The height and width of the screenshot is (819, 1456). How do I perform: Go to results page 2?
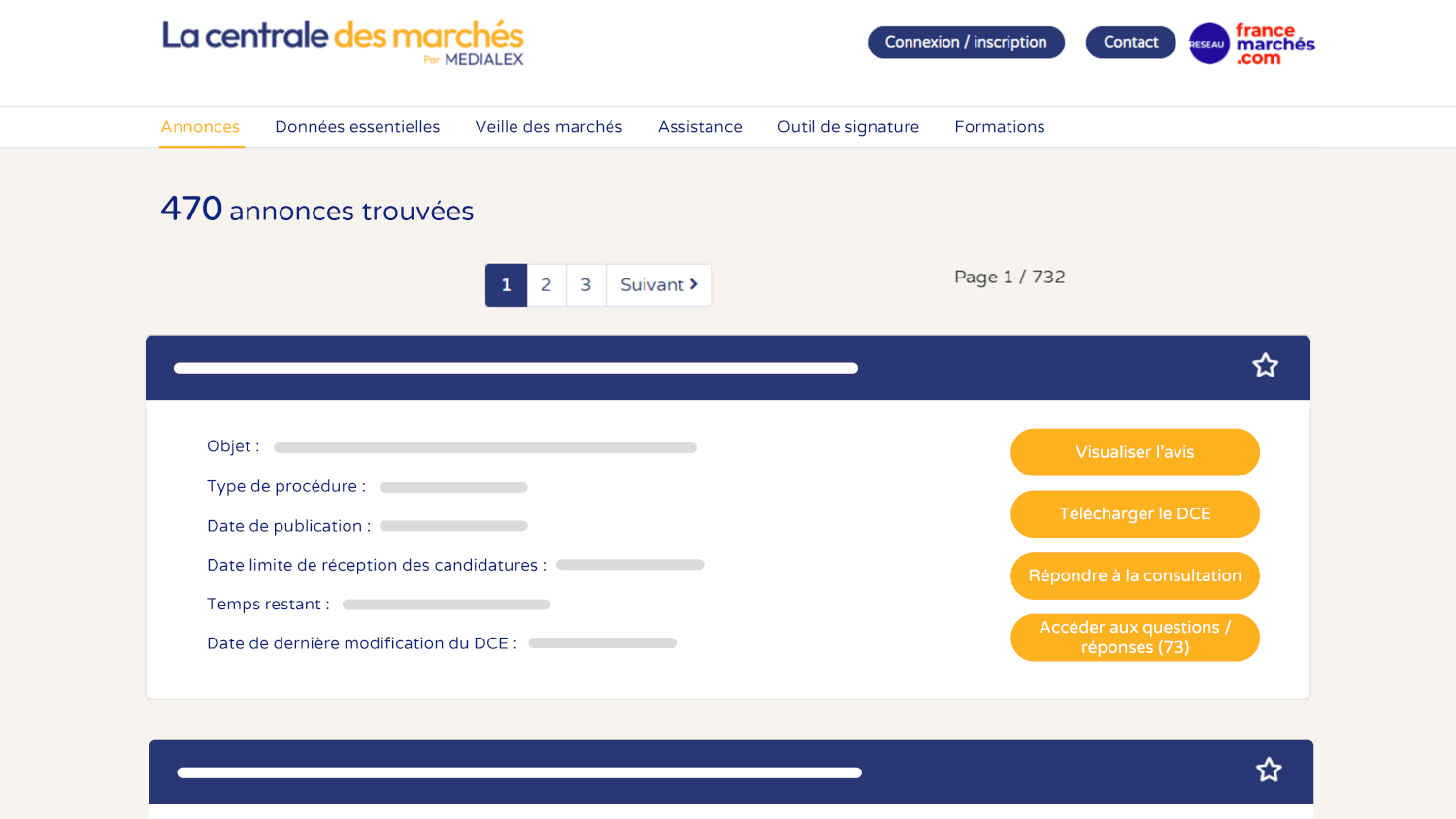point(546,284)
